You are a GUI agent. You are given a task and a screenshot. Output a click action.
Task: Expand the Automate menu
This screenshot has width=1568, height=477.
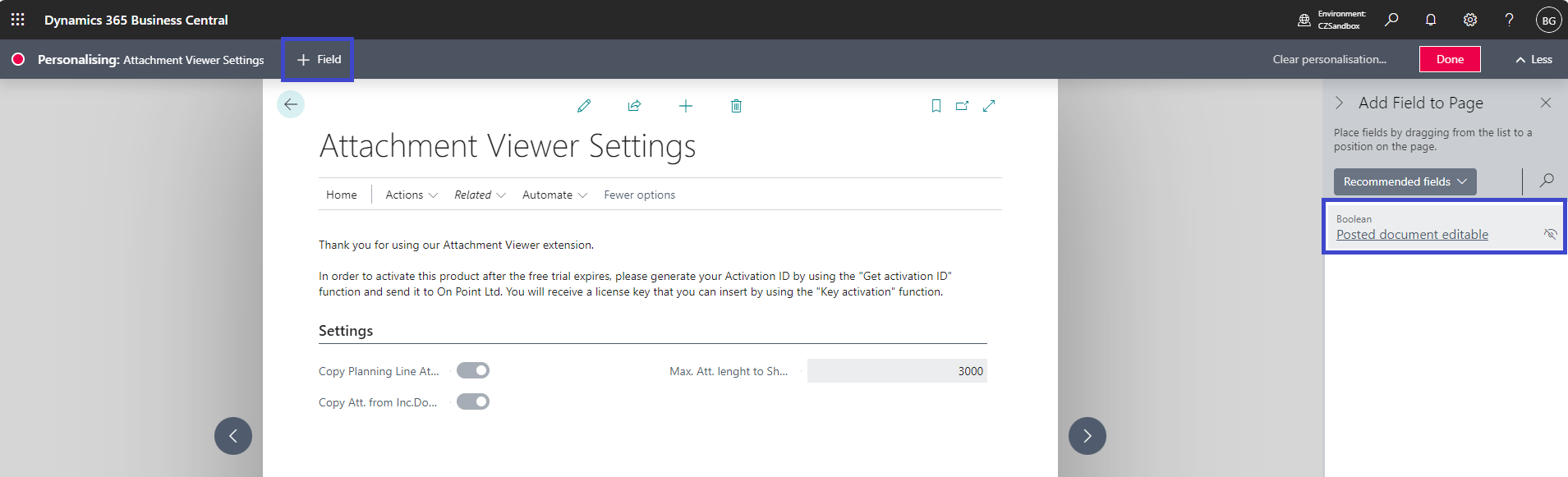[554, 195]
